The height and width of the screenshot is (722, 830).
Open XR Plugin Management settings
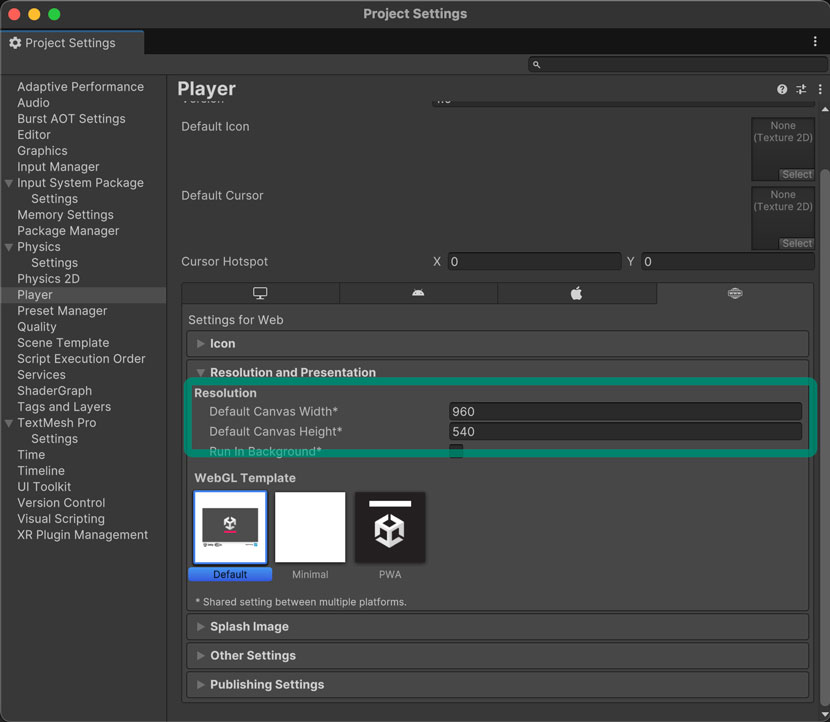click(83, 535)
